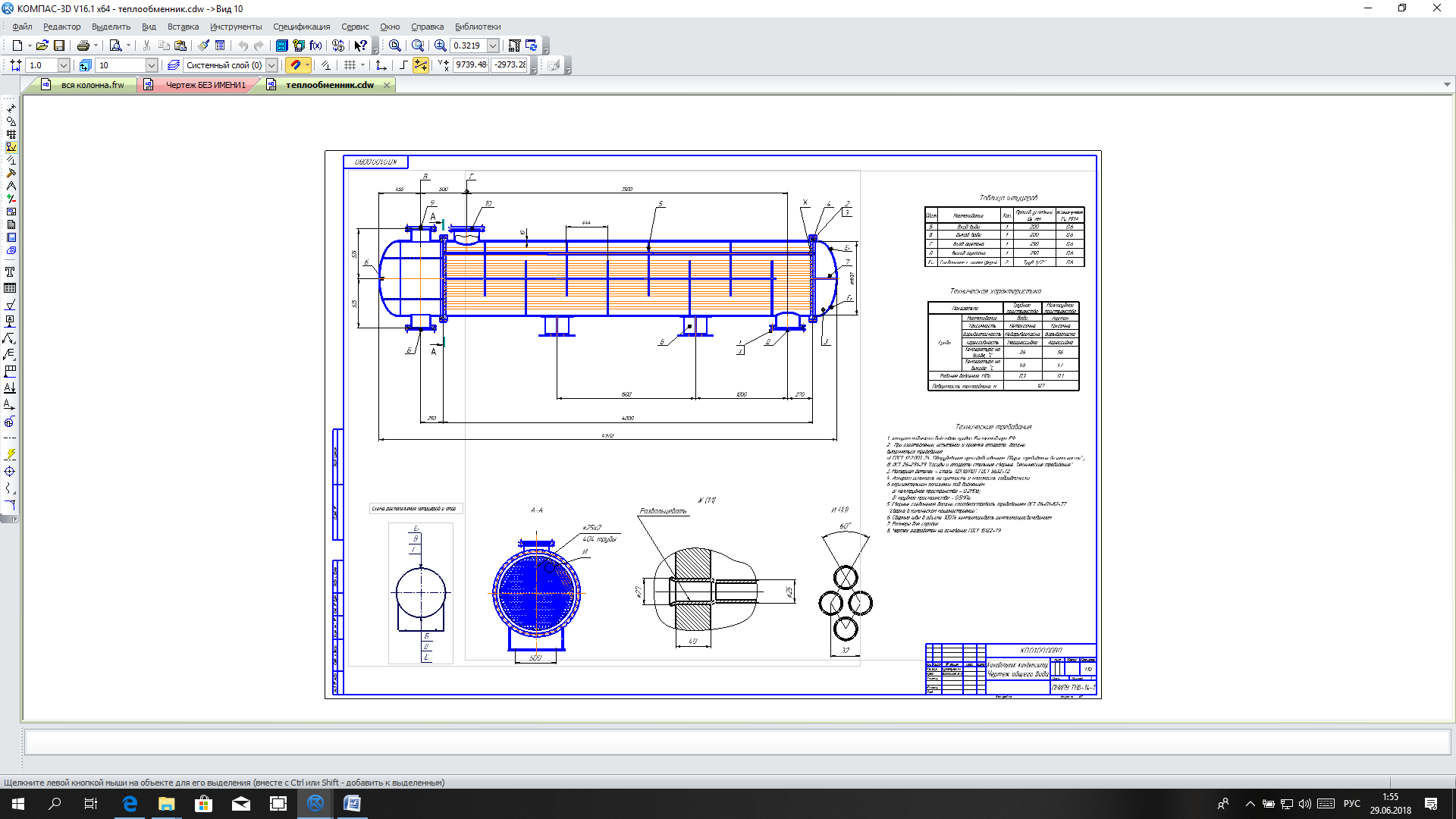Open the layers manager icon
This screenshot has height=819, width=1456.
point(174,65)
